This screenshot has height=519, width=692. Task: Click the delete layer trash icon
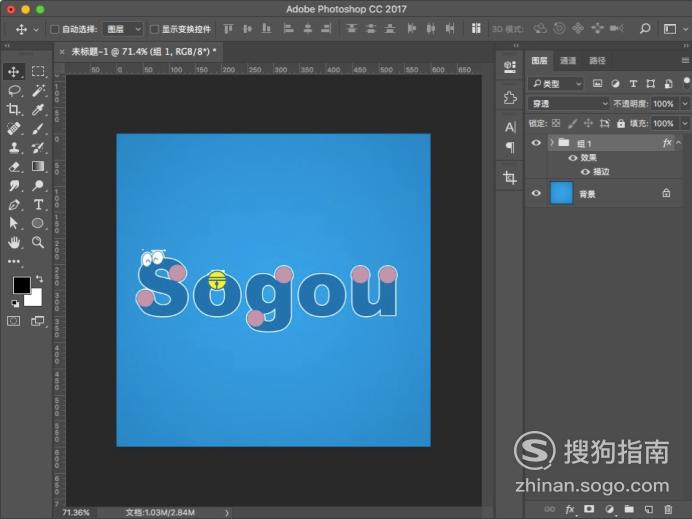tap(668, 509)
